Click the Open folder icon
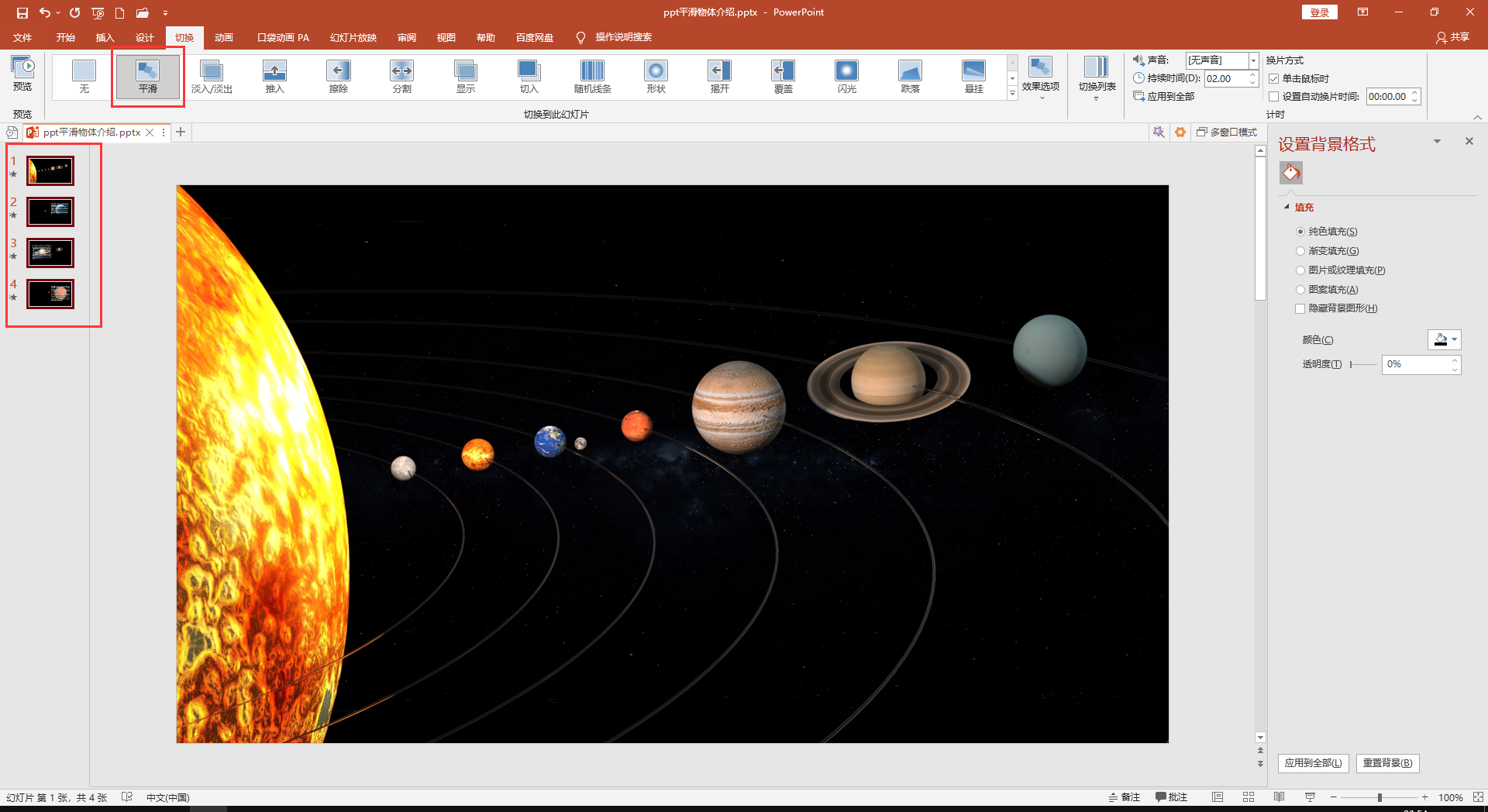The width and height of the screenshot is (1488, 812). 142,12
